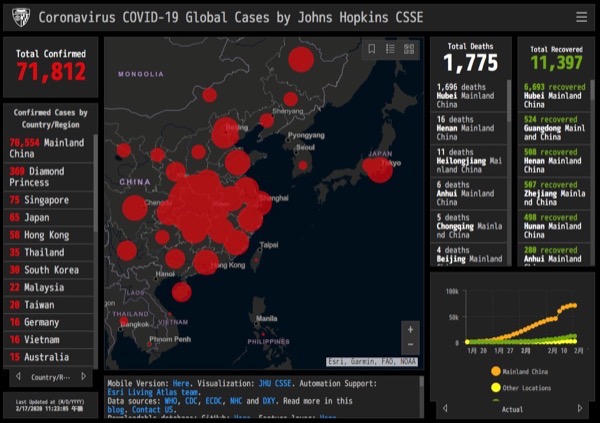Image resolution: width=600 pixels, height=423 pixels.
Task: Switch chart with left arrow beside Actual
Action: coord(445,408)
